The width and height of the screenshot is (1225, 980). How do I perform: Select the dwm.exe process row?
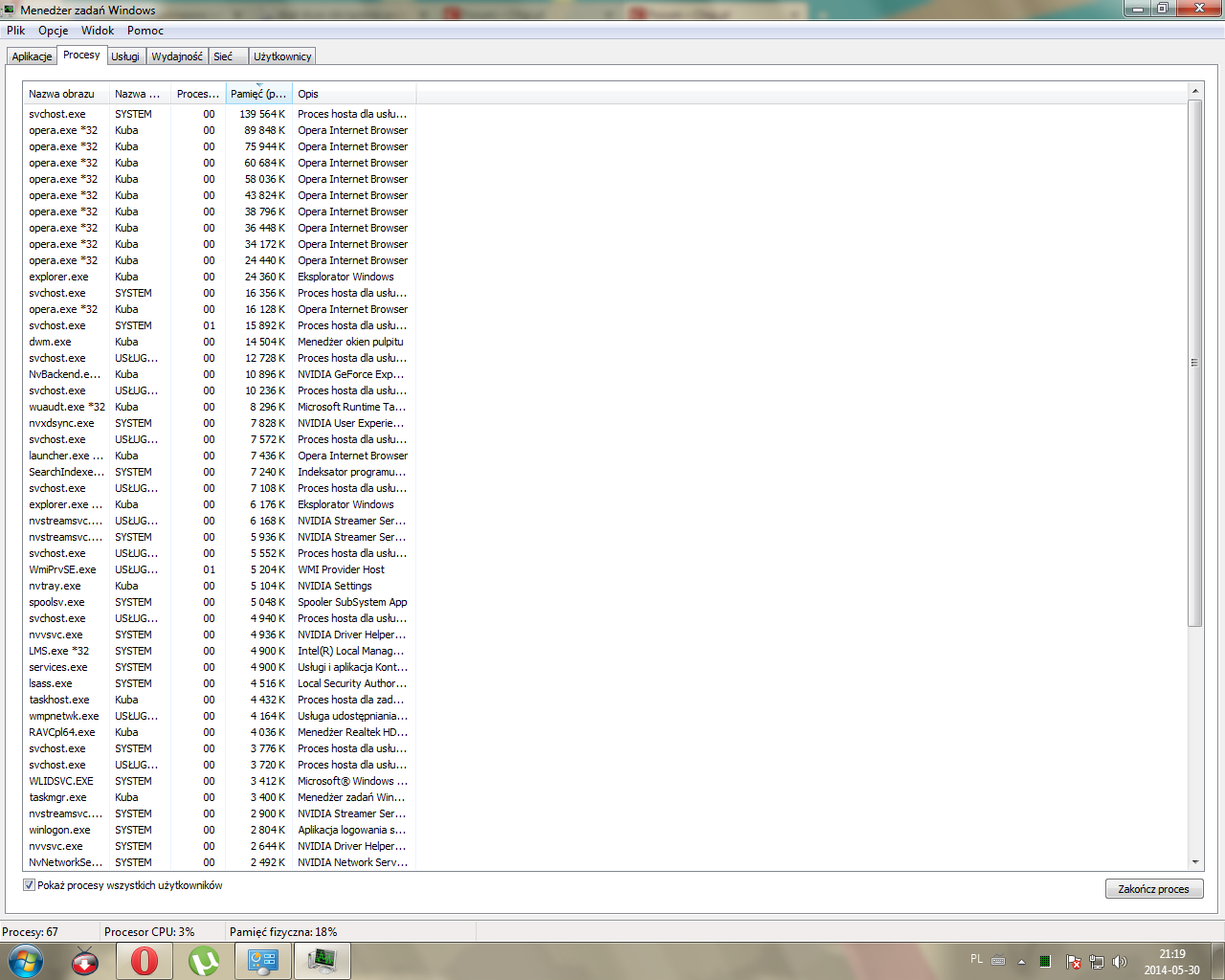(220, 342)
